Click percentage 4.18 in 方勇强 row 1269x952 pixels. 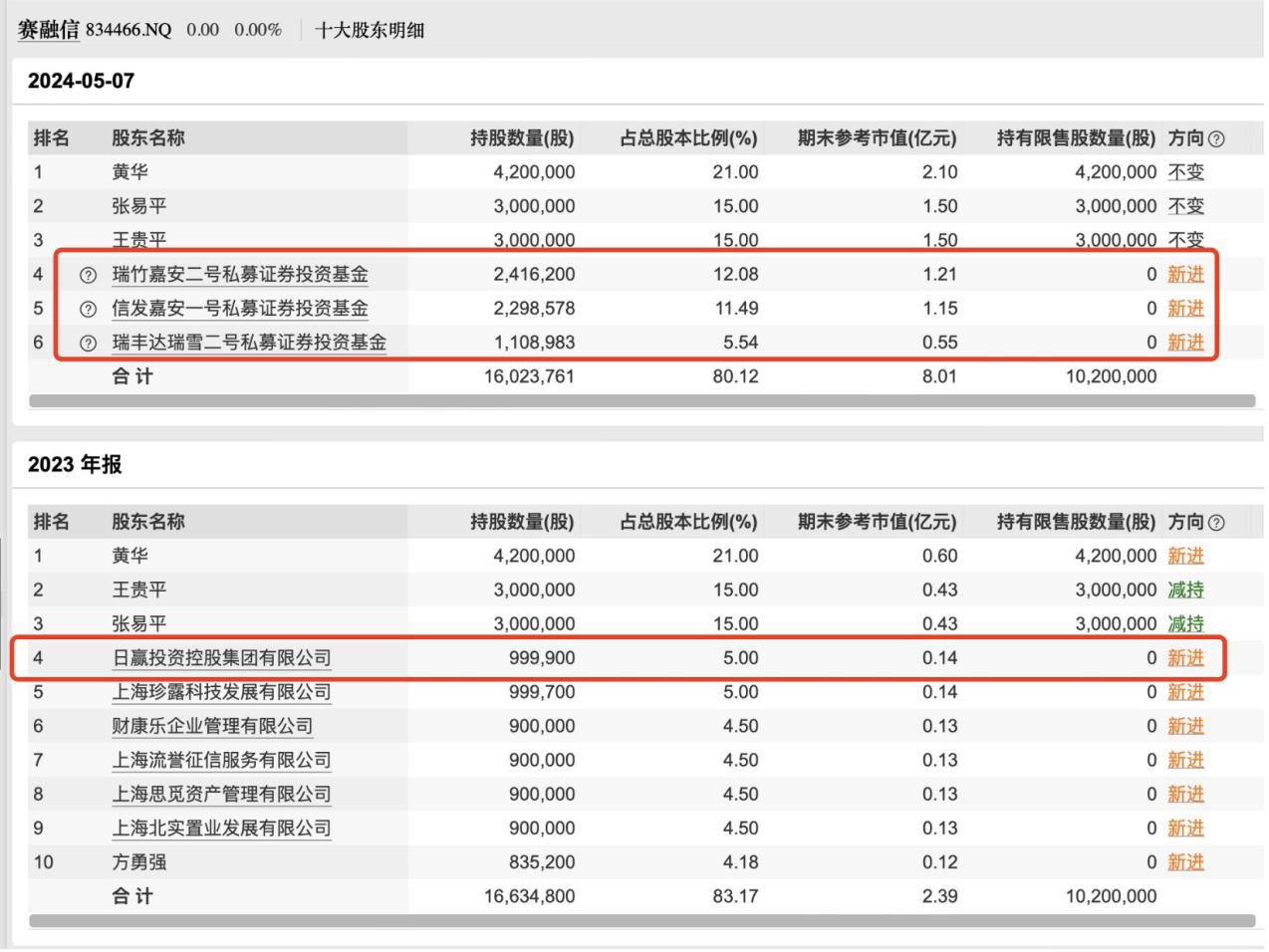(x=741, y=861)
